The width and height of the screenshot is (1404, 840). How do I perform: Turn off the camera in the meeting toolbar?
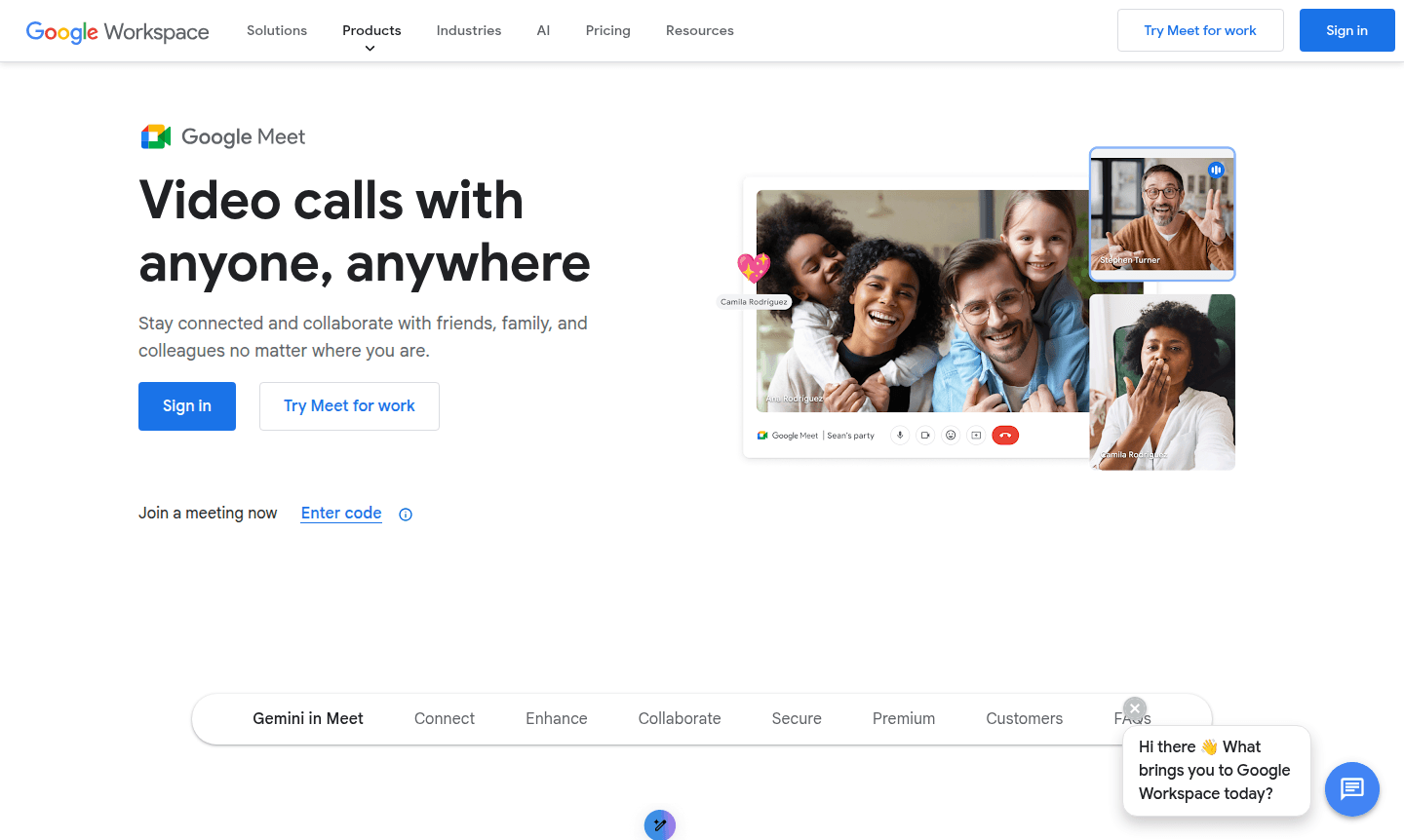coord(924,435)
